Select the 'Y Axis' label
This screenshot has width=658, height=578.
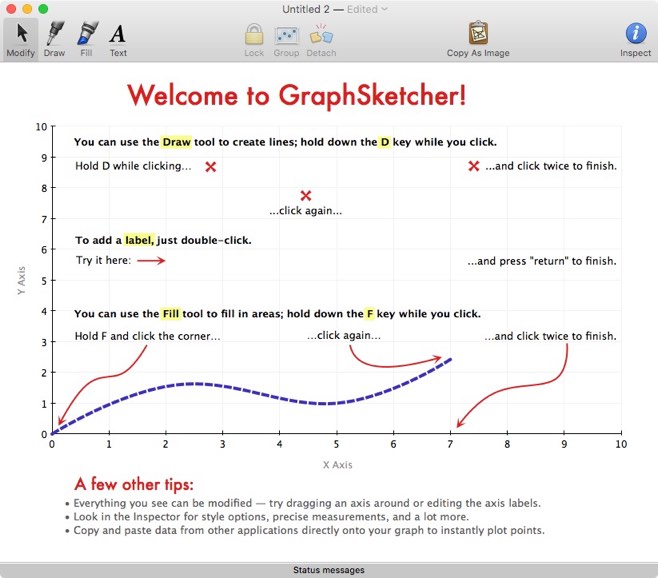point(21,280)
